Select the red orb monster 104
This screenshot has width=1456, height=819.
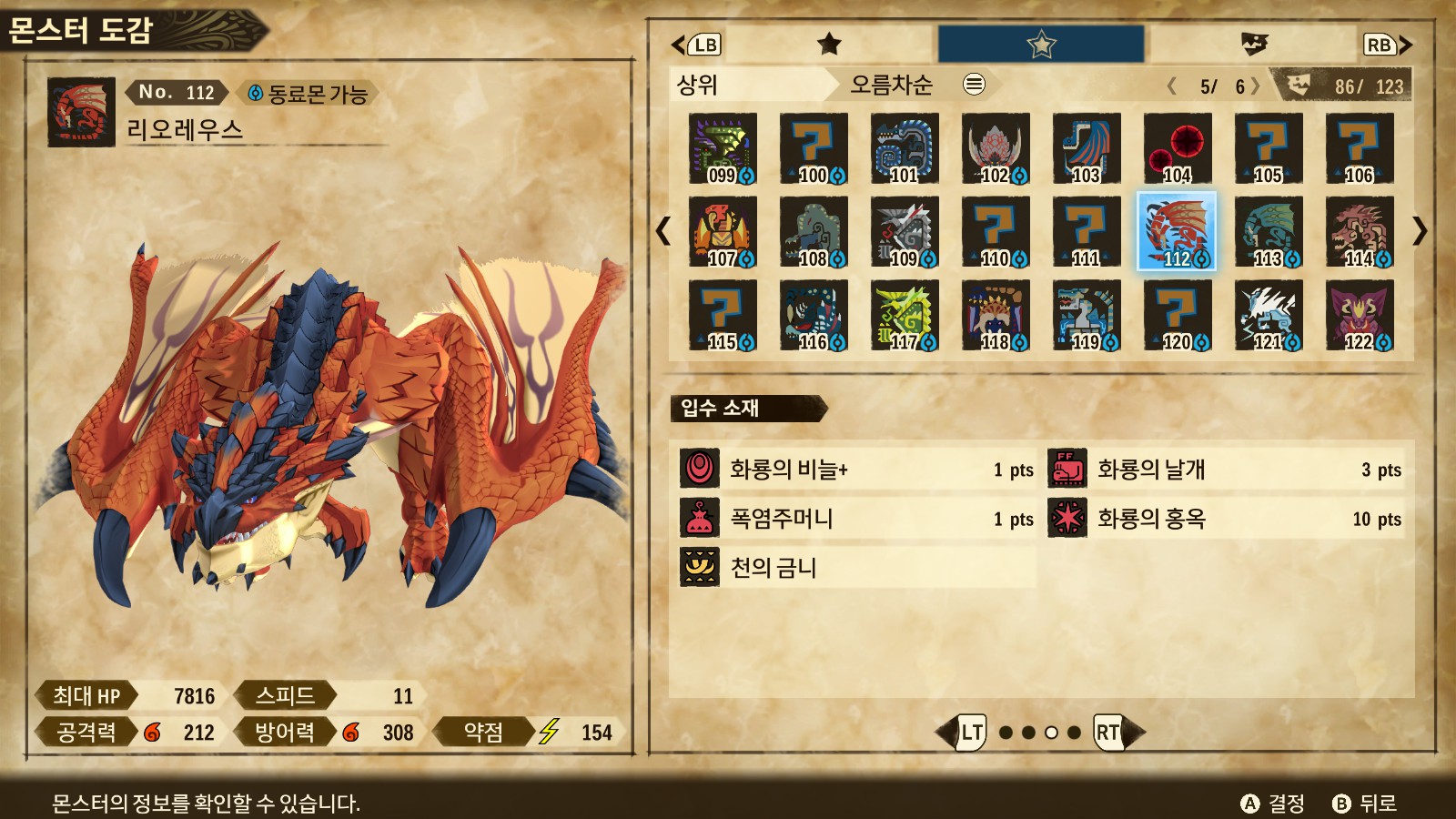click(x=1178, y=148)
